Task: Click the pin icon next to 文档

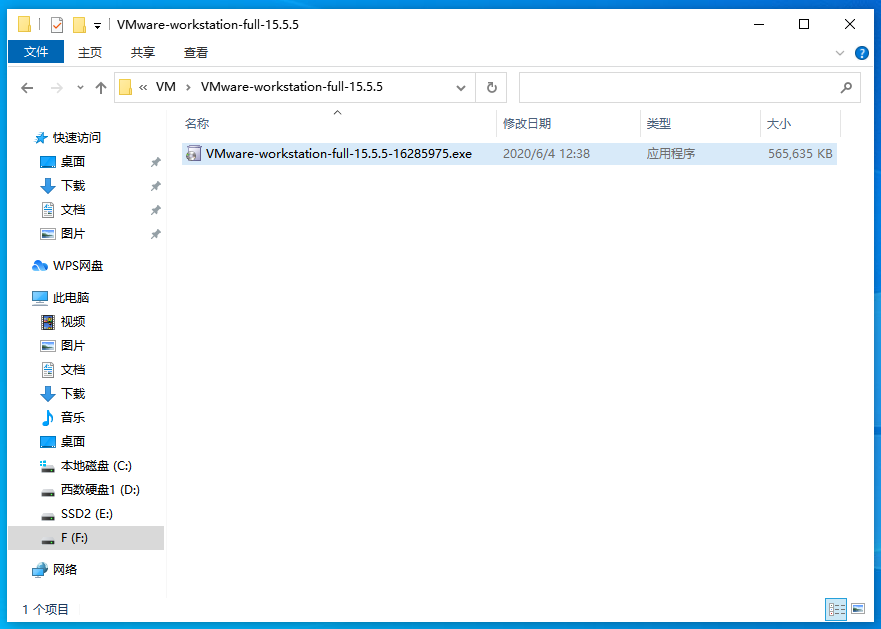Action: click(x=156, y=210)
